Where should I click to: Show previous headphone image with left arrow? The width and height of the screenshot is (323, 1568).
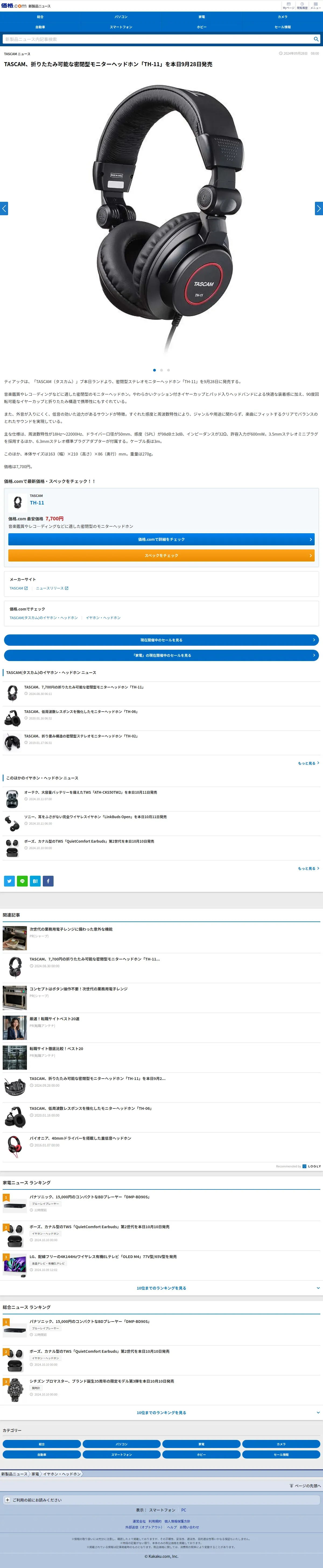pos(4,208)
